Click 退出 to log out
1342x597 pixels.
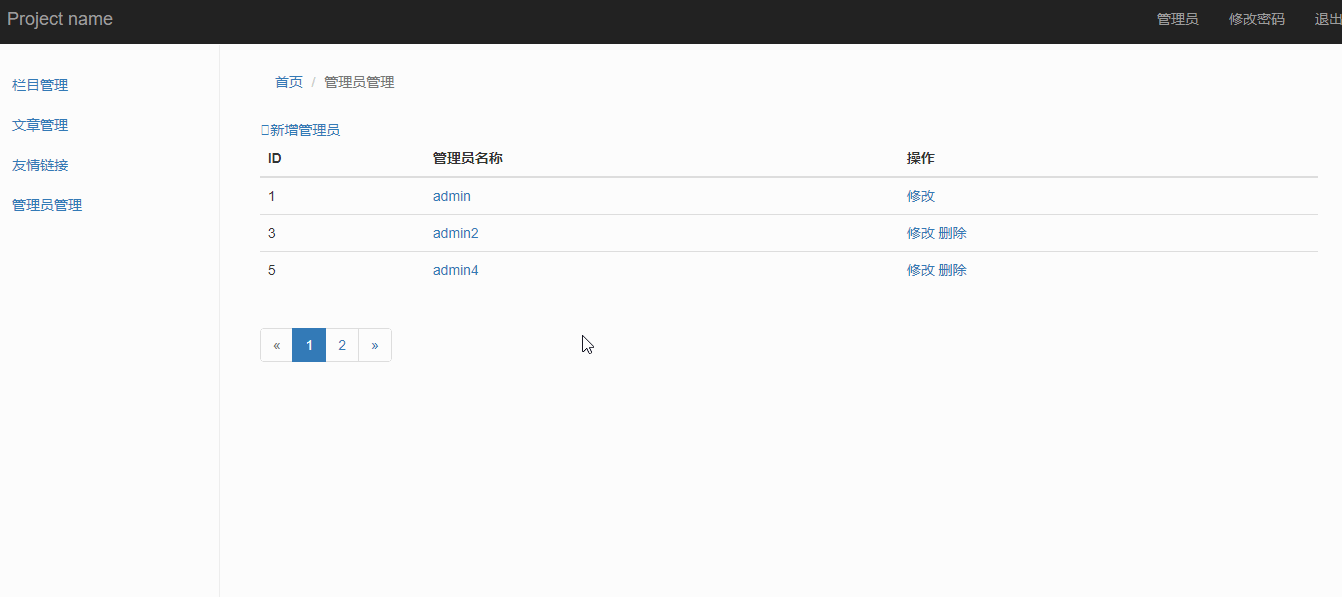click(1328, 19)
